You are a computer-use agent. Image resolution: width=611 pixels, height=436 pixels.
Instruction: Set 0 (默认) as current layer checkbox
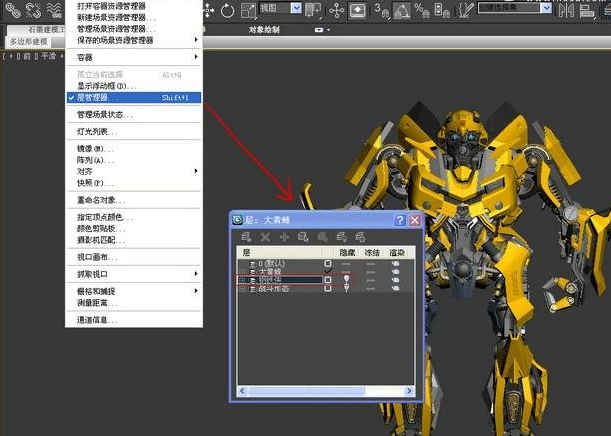tap(328, 264)
